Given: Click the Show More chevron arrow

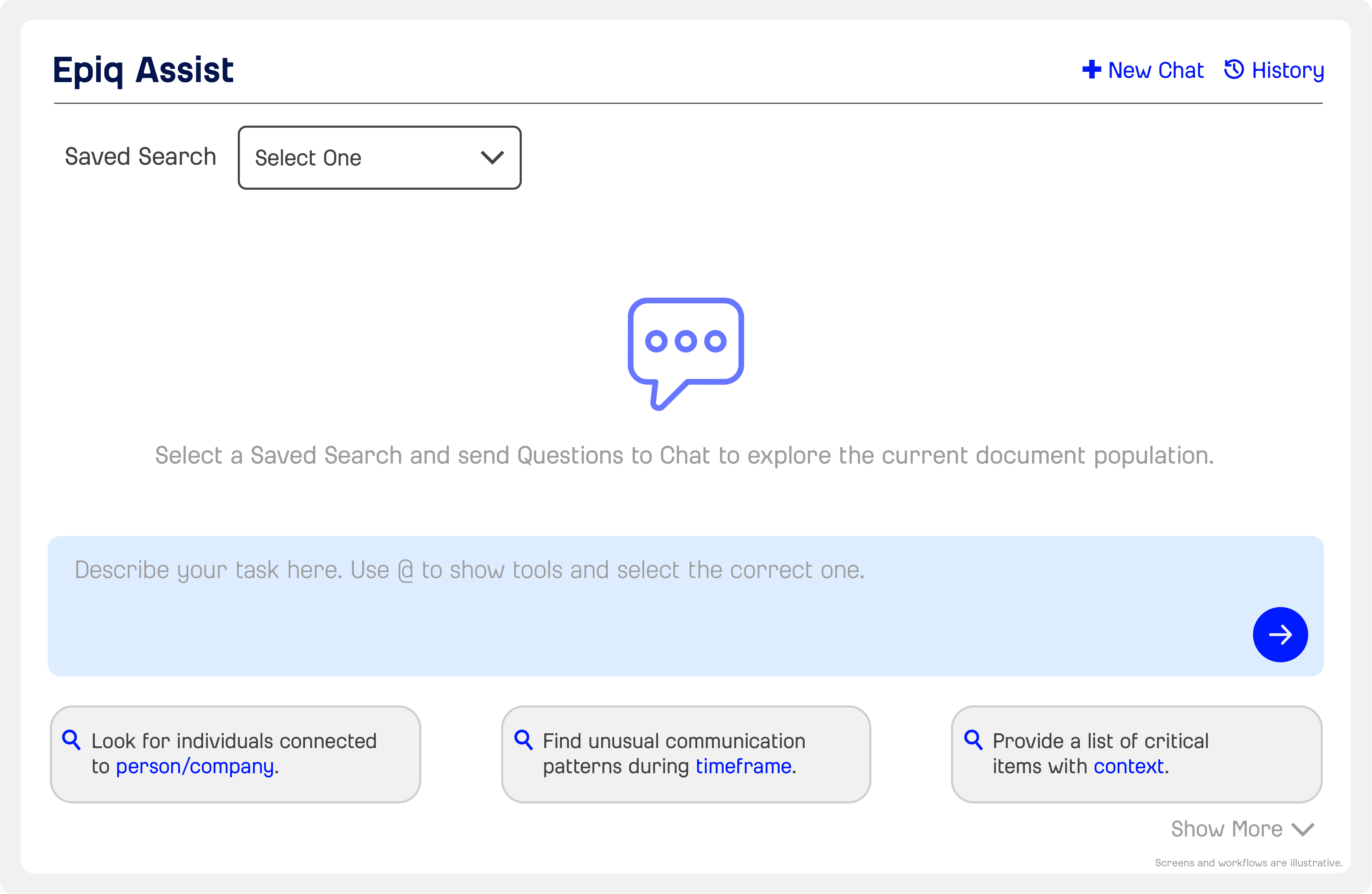Looking at the screenshot, I should tap(1303, 829).
